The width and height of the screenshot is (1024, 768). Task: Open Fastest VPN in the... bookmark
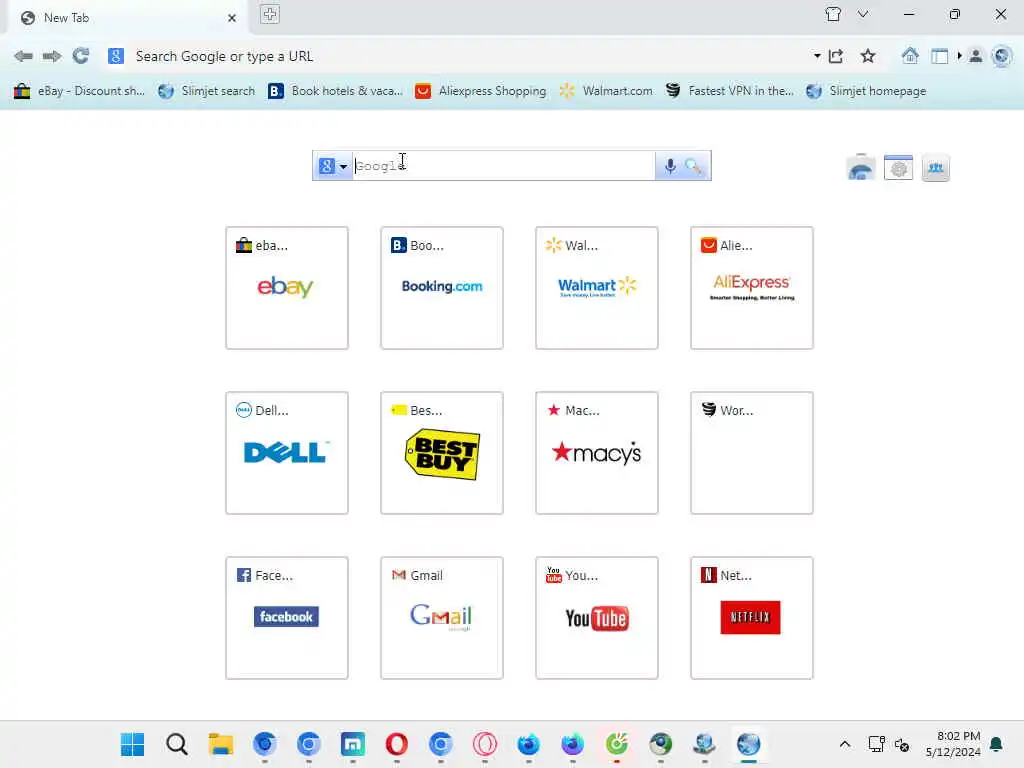tap(729, 91)
